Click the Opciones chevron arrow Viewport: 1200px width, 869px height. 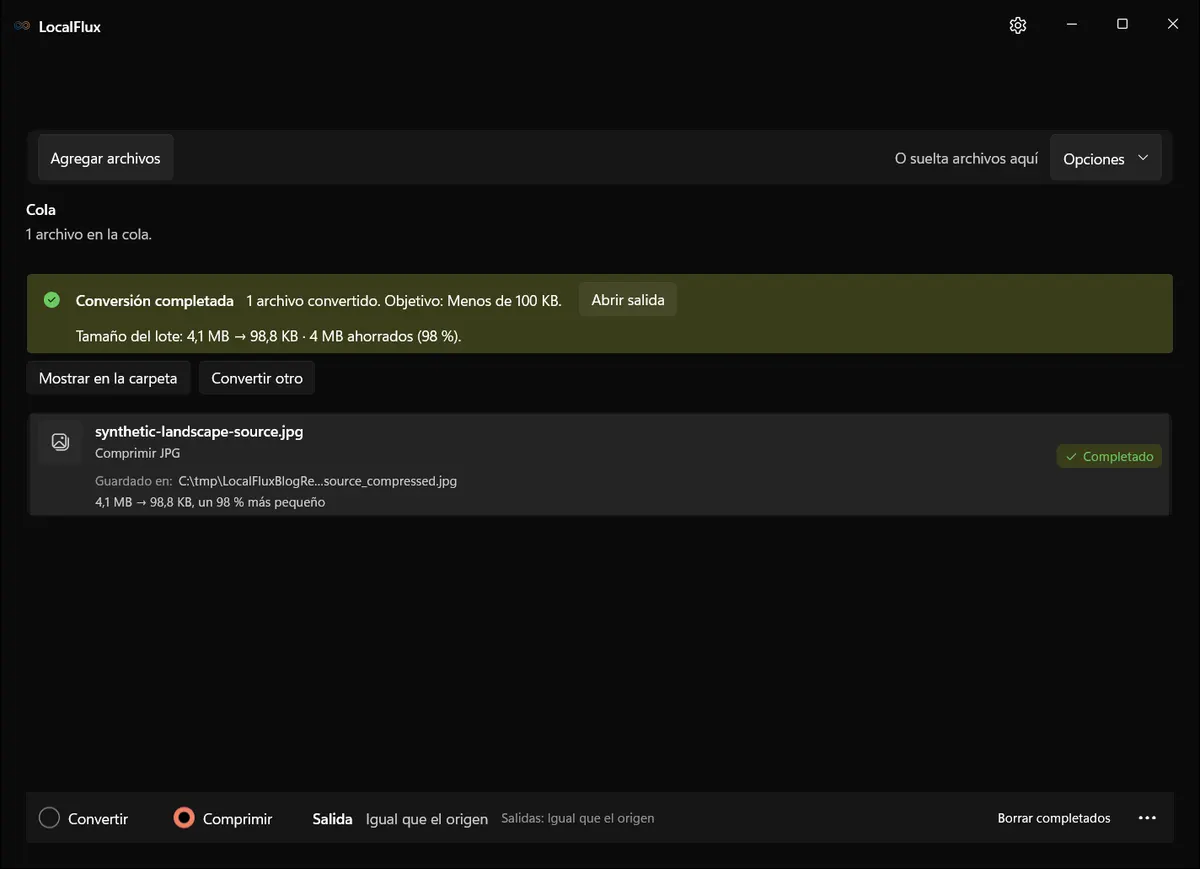coord(1143,158)
